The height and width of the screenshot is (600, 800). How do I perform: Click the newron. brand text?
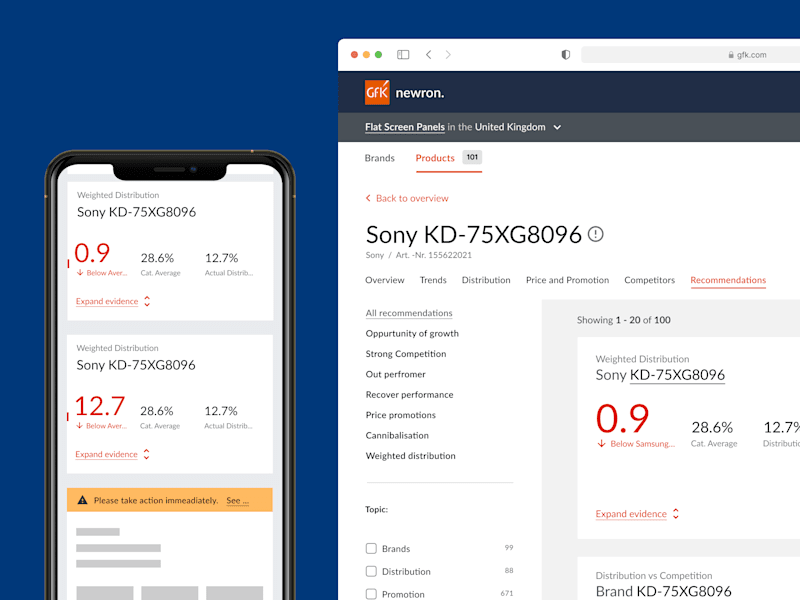(420, 93)
